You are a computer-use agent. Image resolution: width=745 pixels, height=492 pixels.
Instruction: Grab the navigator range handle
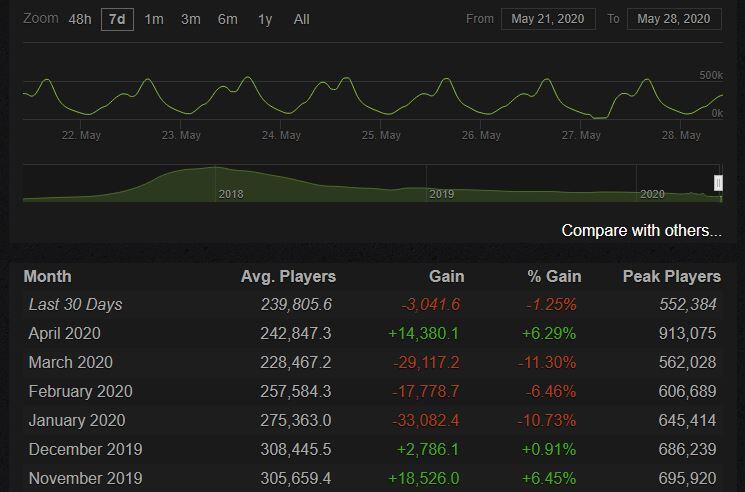(717, 183)
